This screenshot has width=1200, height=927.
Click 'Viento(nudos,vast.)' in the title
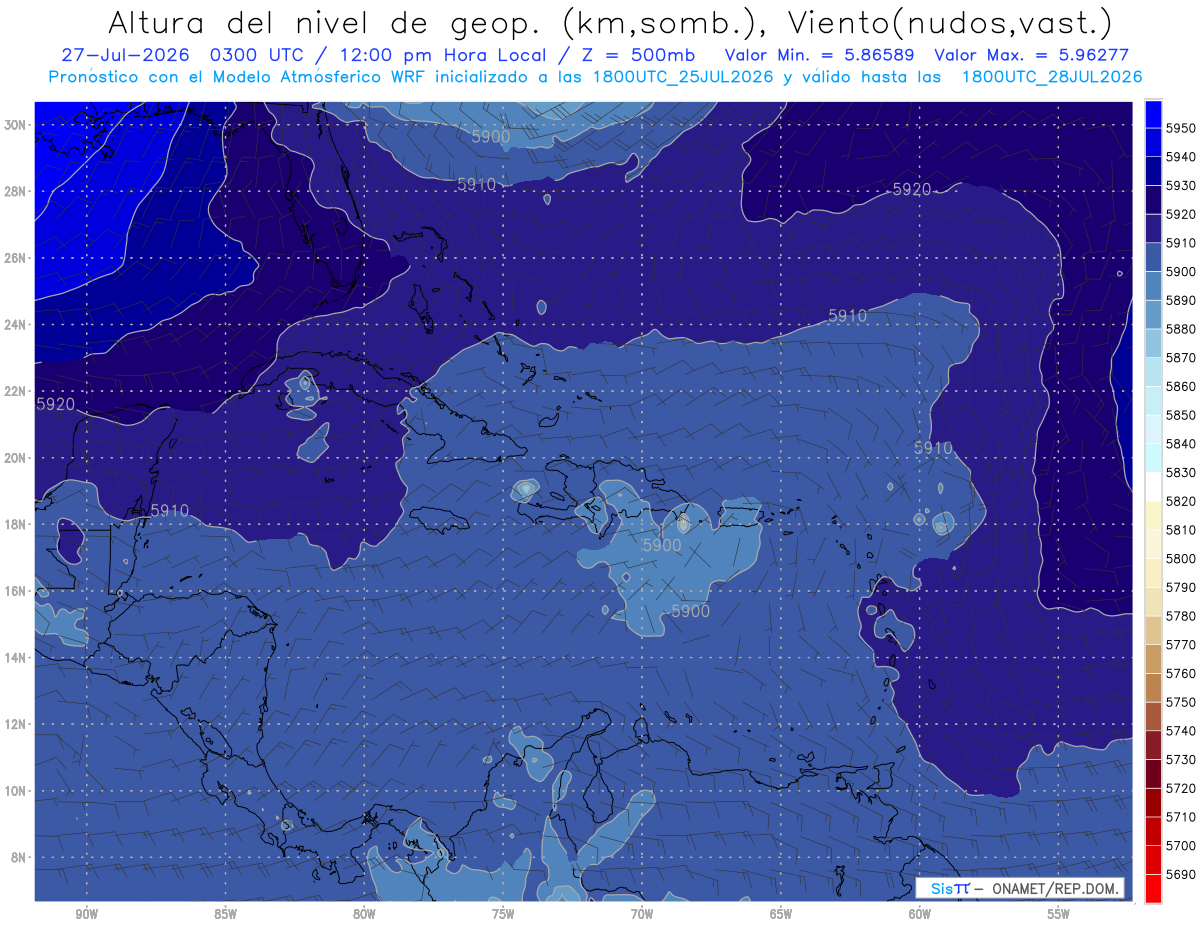point(950,22)
